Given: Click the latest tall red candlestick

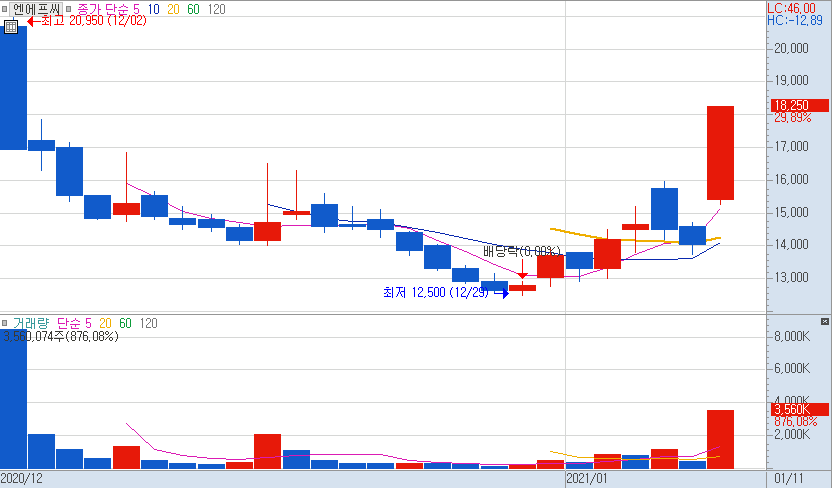Looking at the screenshot, I should [721, 153].
